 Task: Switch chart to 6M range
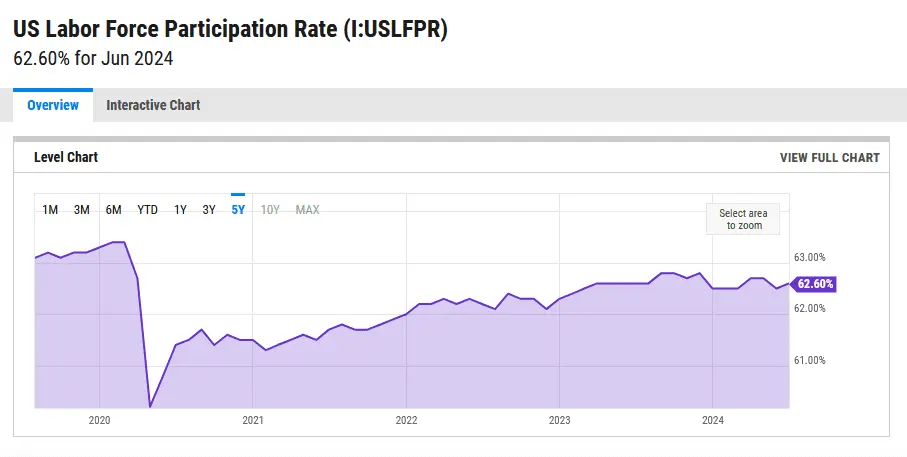[114, 210]
